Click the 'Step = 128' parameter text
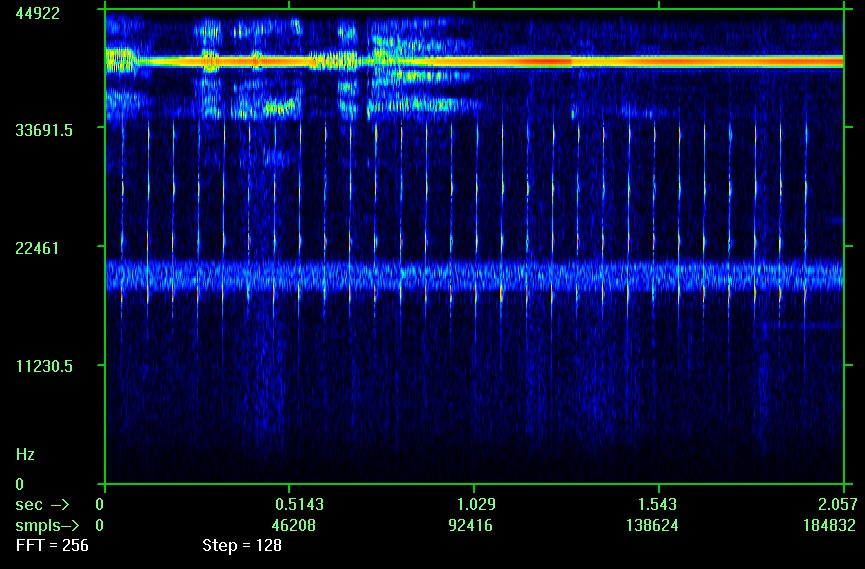The width and height of the screenshot is (865, 569). (x=242, y=546)
